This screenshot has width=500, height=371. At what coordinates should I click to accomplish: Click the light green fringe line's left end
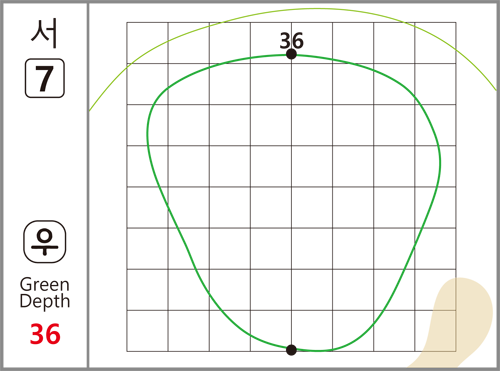(x=90, y=109)
